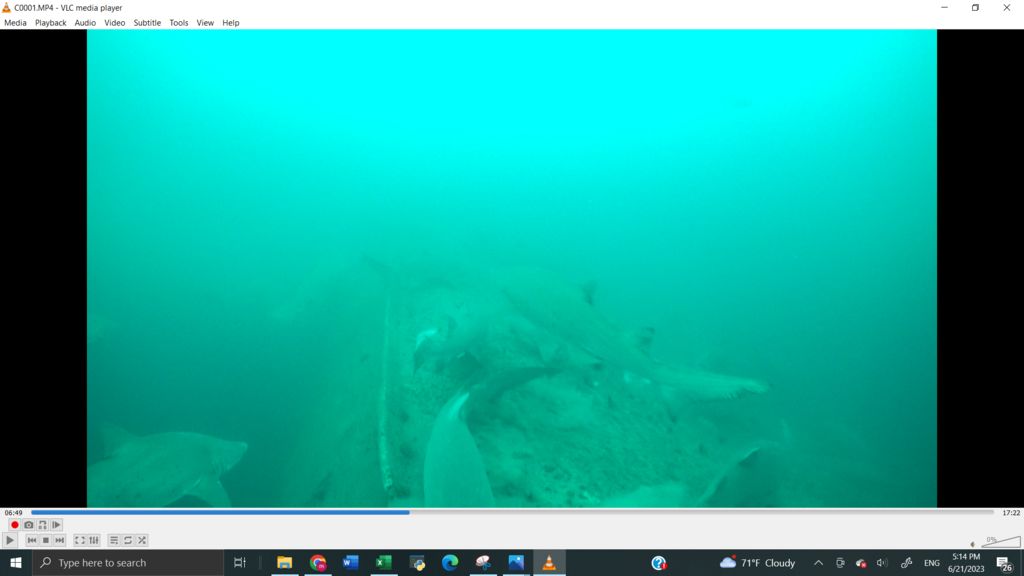Open extended settings and effects
This screenshot has height=576, width=1024.
point(94,540)
